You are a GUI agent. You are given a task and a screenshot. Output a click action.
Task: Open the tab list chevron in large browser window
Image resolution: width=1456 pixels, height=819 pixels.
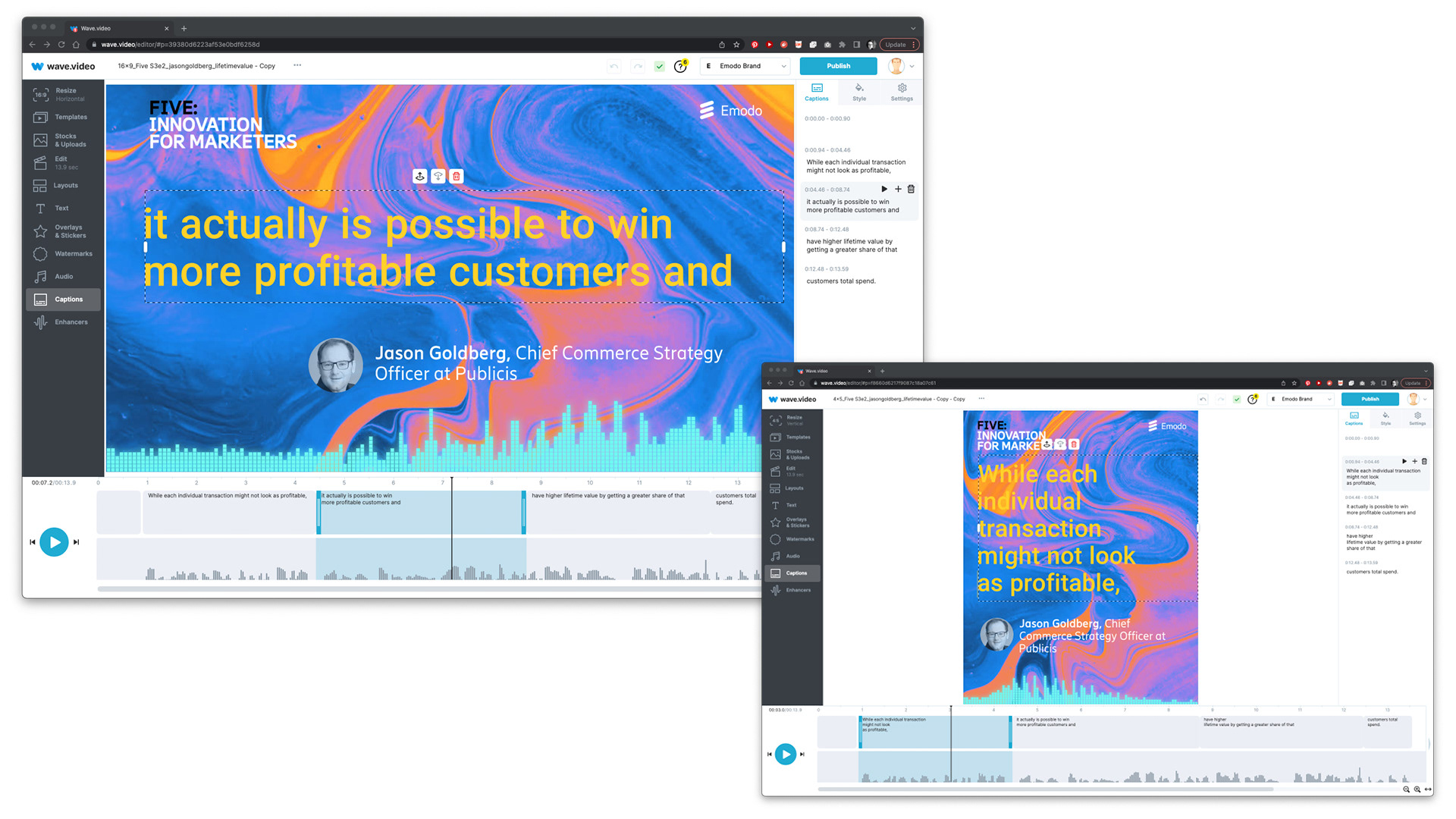tap(913, 28)
